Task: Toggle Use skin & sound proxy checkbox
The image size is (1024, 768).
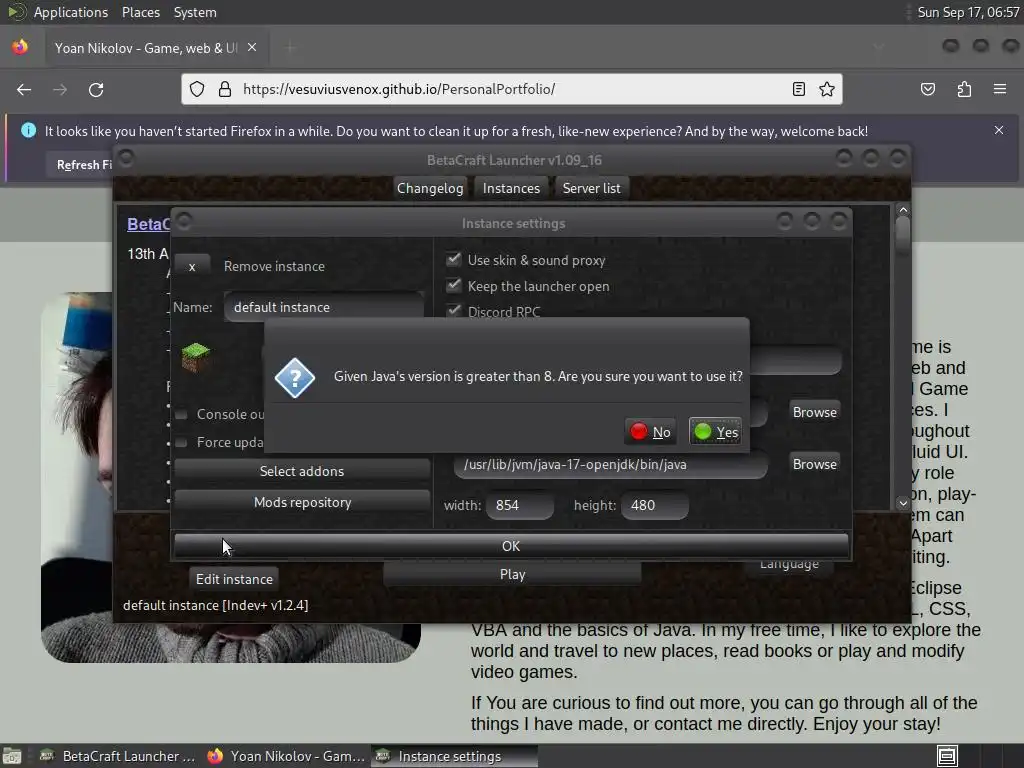Action: (454, 260)
